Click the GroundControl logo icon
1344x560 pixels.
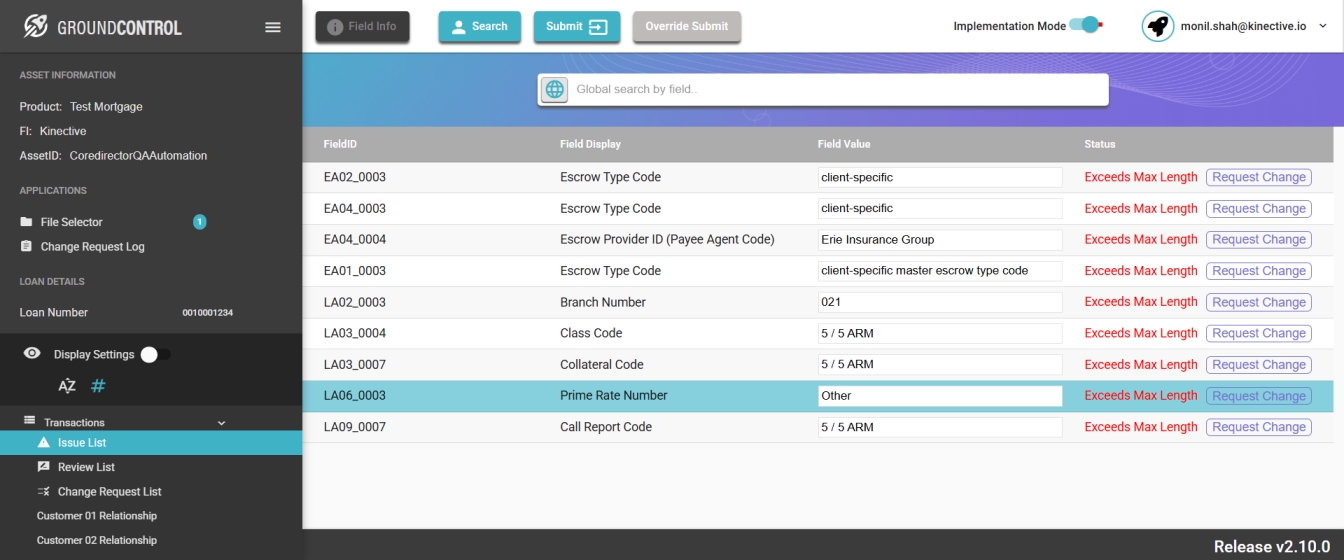[x=35, y=27]
